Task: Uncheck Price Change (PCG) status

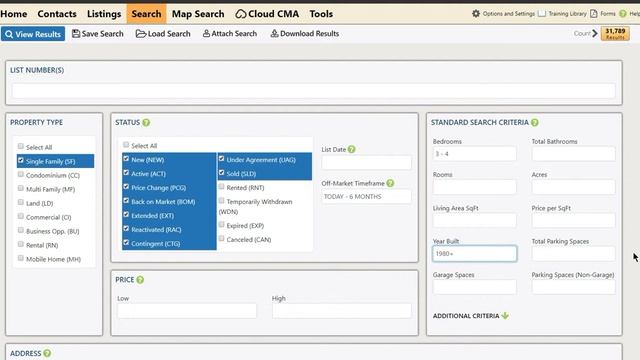Action: (x=126, y=187)
